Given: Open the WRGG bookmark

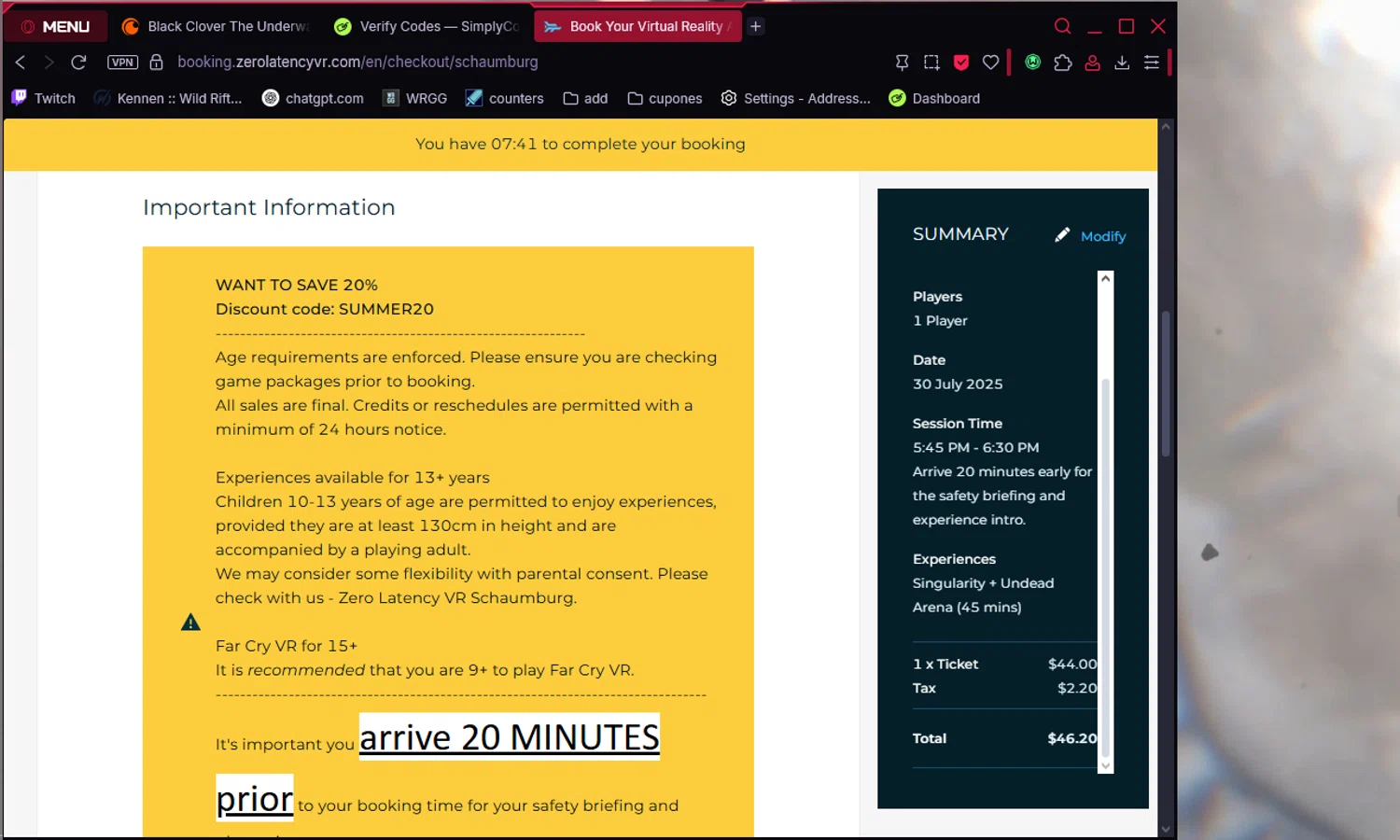Looking at the screenshot, I should (415, 98).
